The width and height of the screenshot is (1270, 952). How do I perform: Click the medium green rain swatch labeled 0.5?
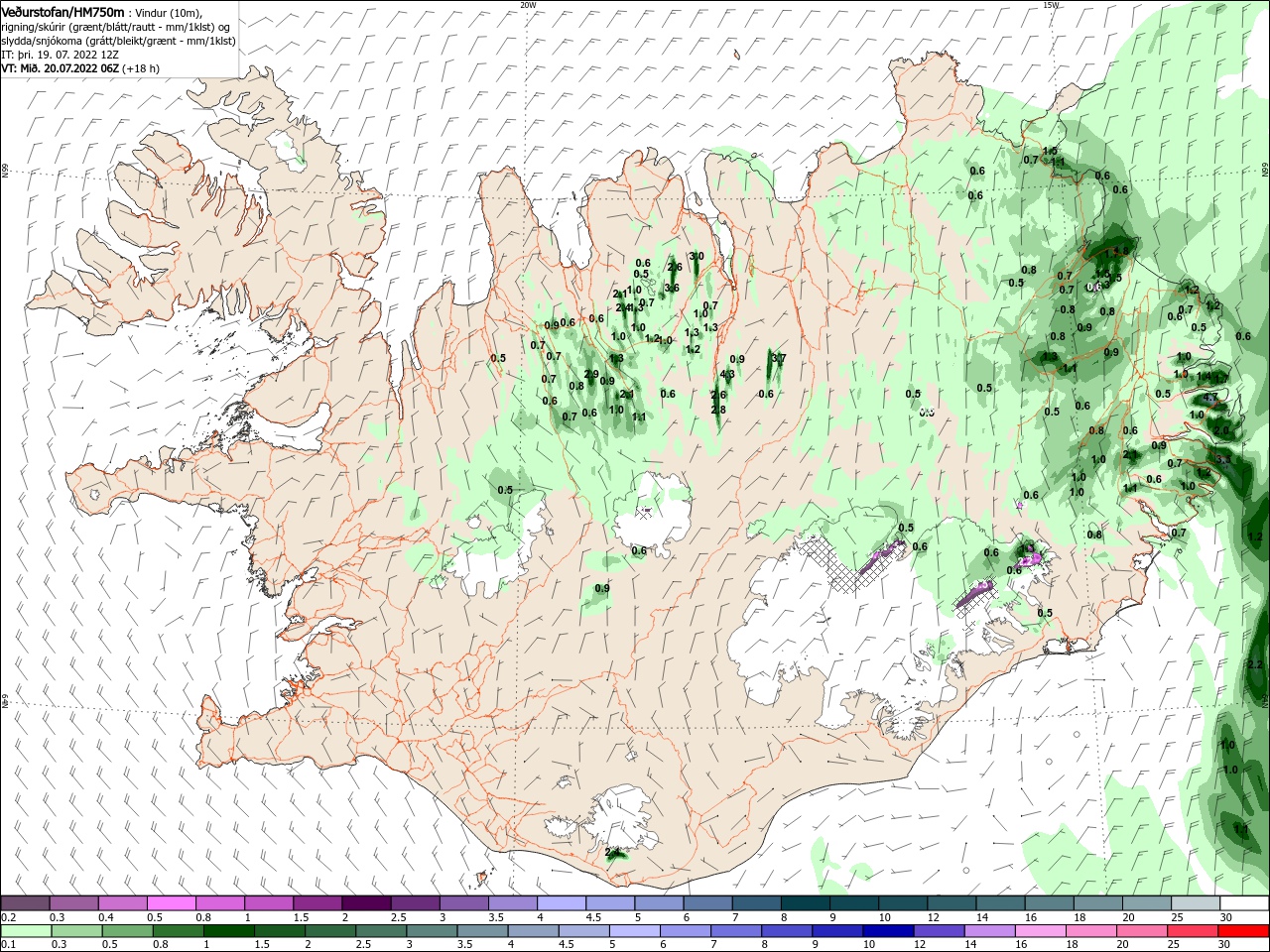(126, 931)
